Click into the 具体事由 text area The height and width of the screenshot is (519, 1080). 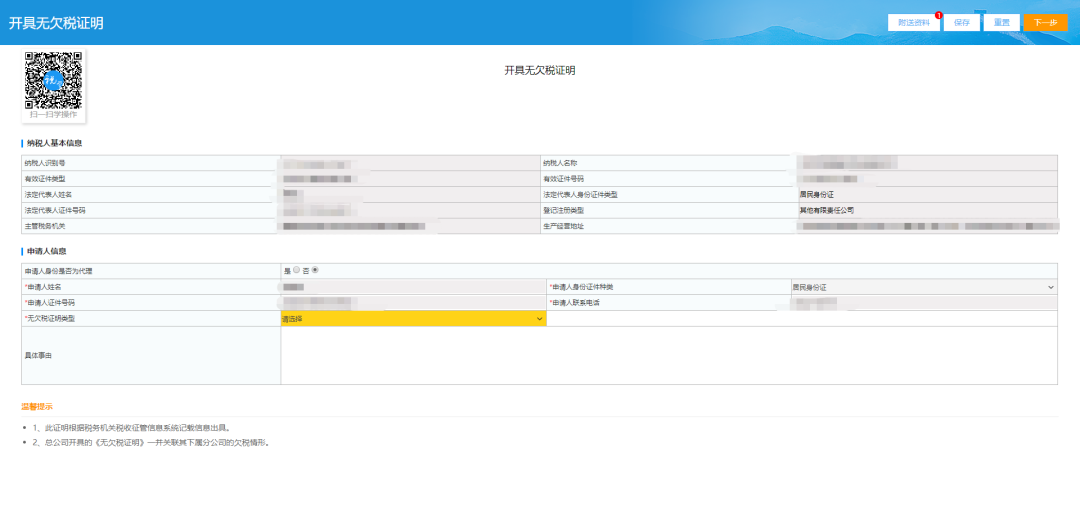coord(668,355)
